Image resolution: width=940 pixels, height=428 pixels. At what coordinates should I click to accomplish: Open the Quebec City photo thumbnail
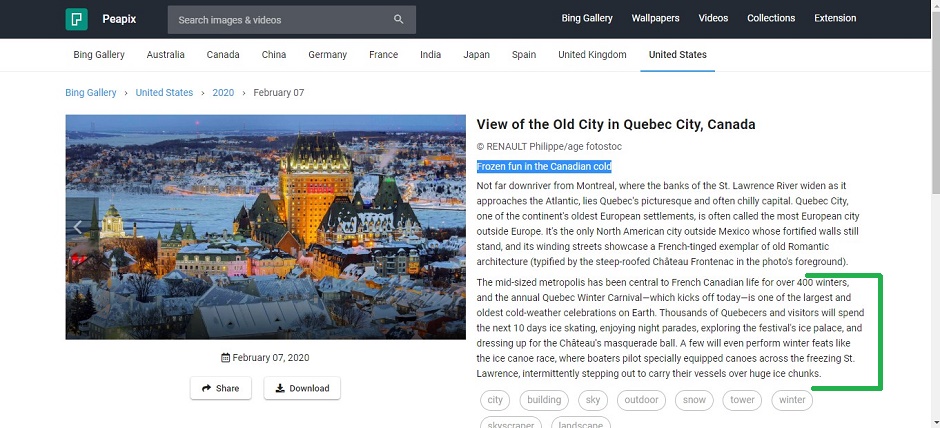pyautogui.click(x=266, y=227)
